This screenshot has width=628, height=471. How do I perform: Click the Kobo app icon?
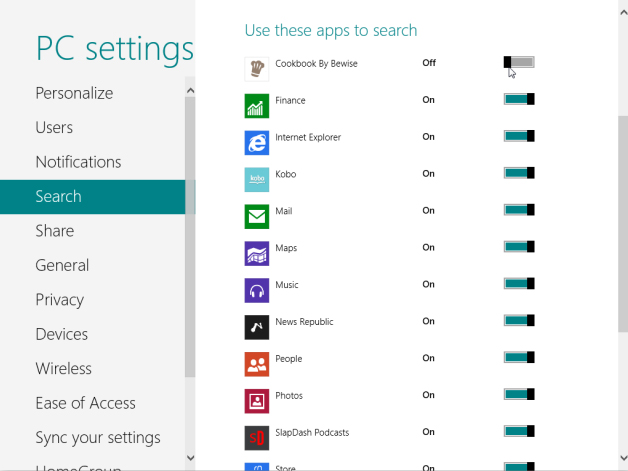tap(257, 180)
